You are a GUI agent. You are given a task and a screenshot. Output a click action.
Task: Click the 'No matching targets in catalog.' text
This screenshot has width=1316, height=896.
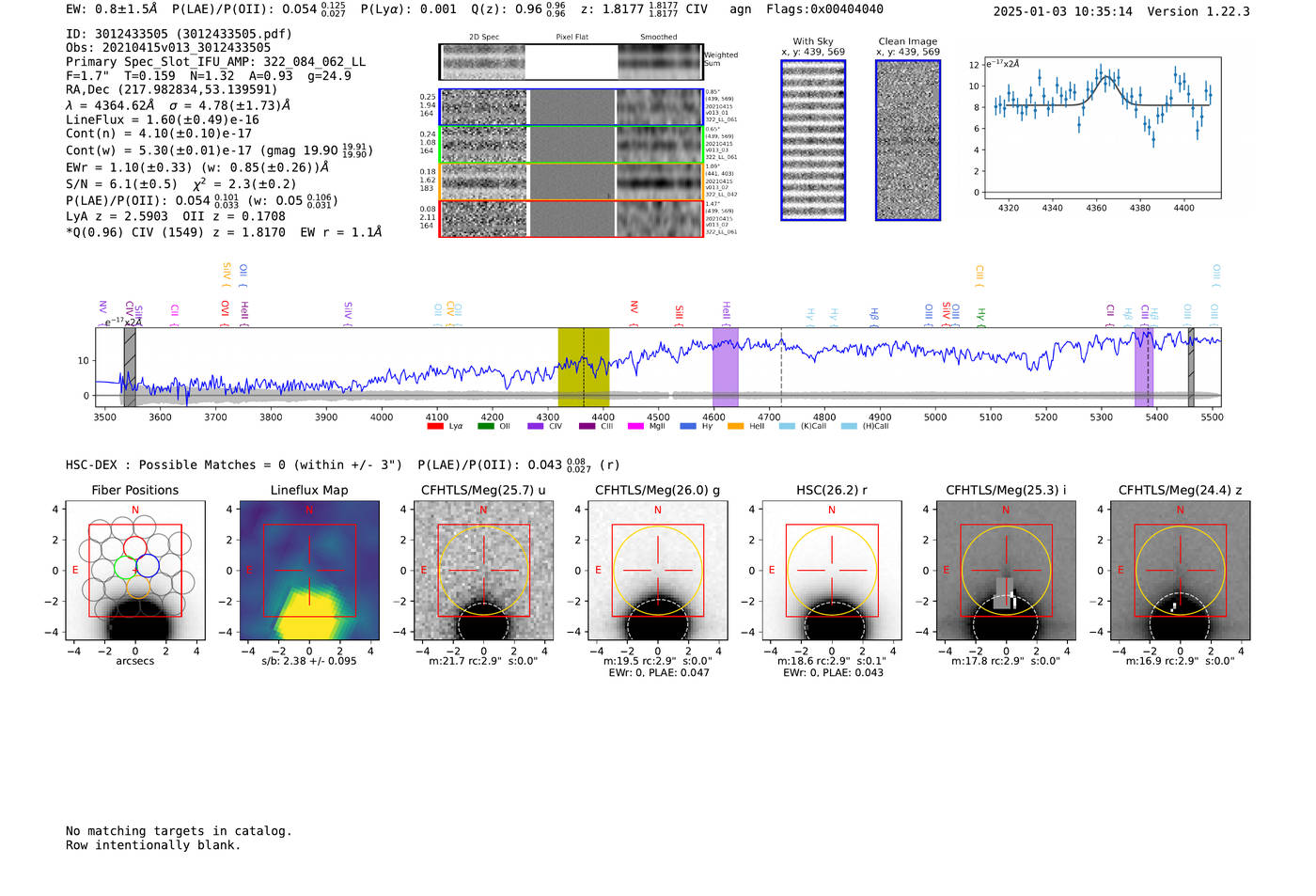pyautogui.click(x=179, y=831)
